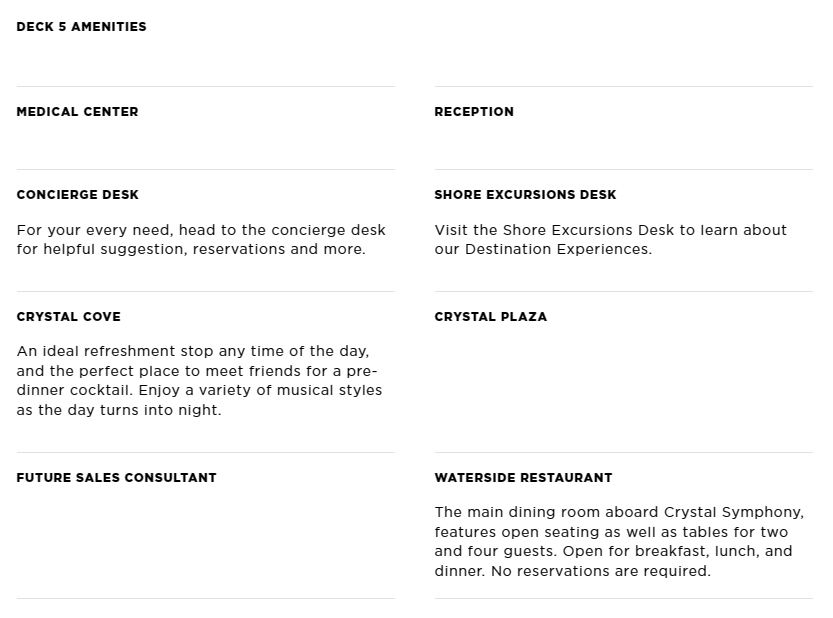Open the Reception amenity entry
Viewport: 833px width, 618px height.
coord(474,112)
